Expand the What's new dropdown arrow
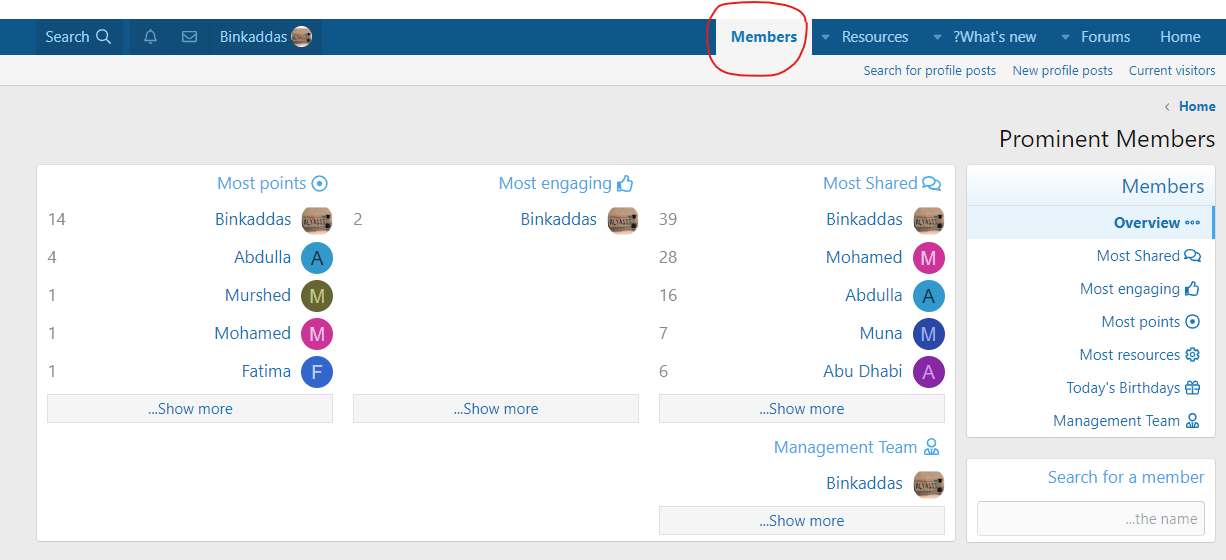 tap(937, 37)
